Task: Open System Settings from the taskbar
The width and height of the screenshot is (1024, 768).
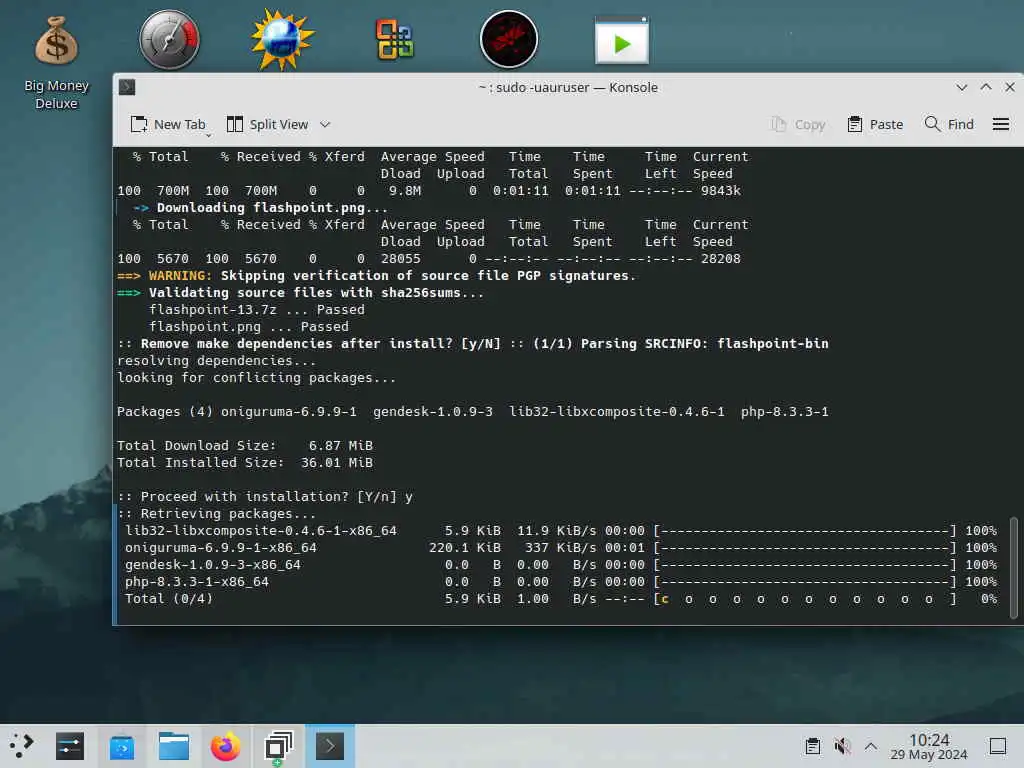Action: click(x=70, y=746)
